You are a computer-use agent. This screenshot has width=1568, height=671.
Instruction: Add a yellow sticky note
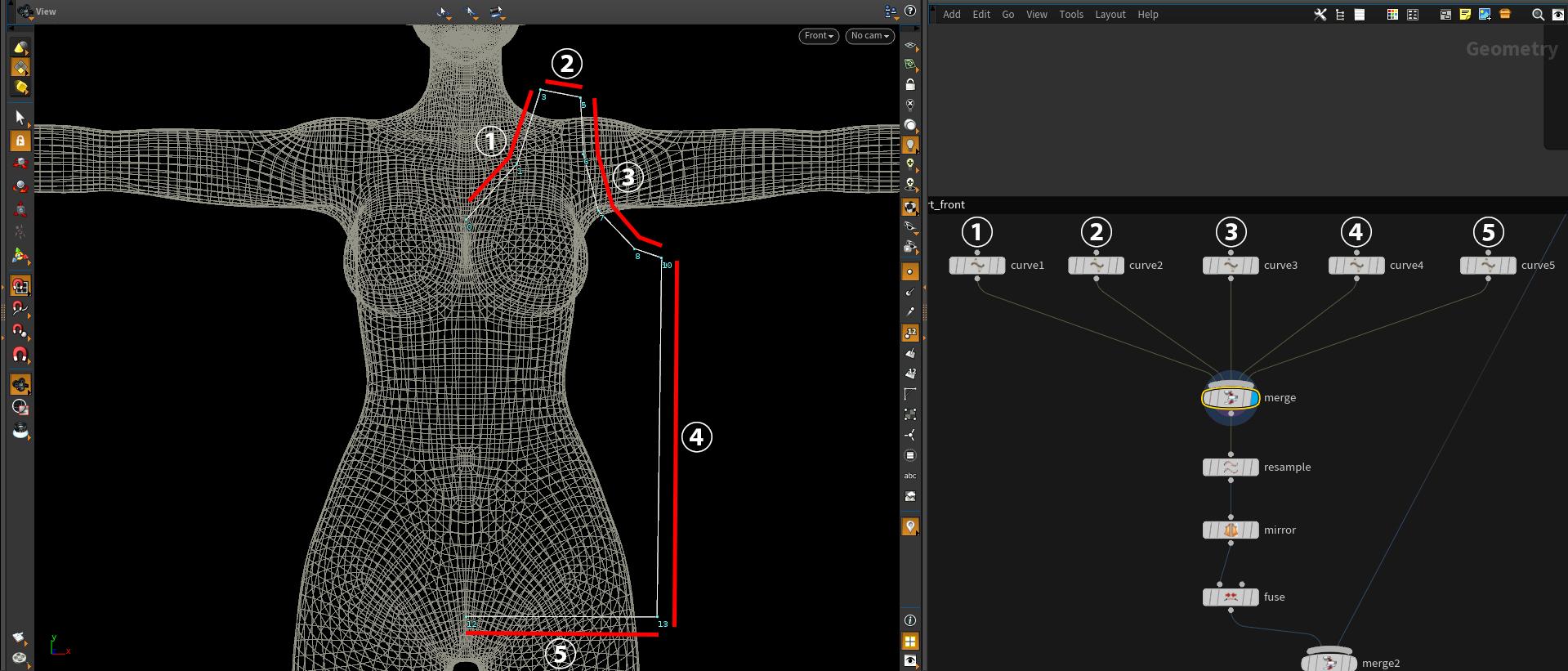[x=1465, y=15]
